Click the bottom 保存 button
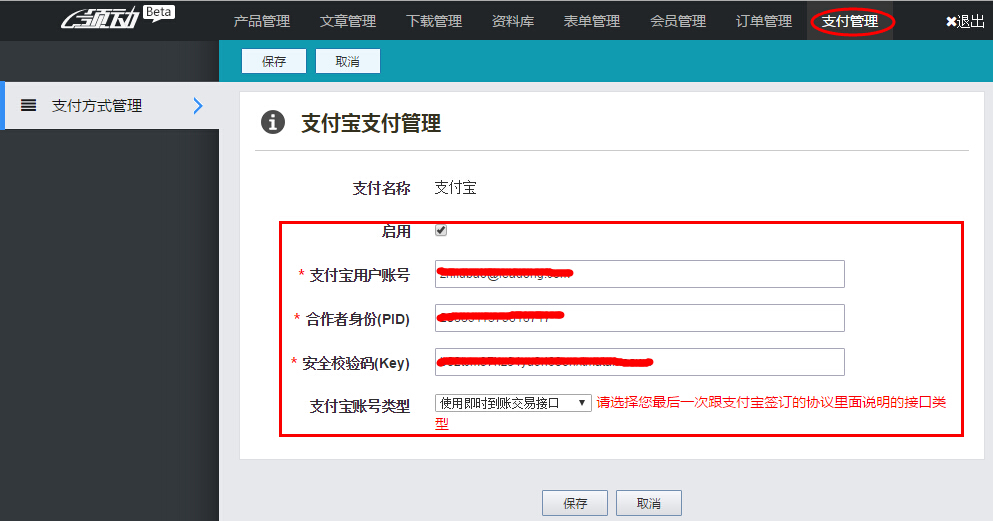This screenshot has width=993, height=521. [x=575, y=503]
